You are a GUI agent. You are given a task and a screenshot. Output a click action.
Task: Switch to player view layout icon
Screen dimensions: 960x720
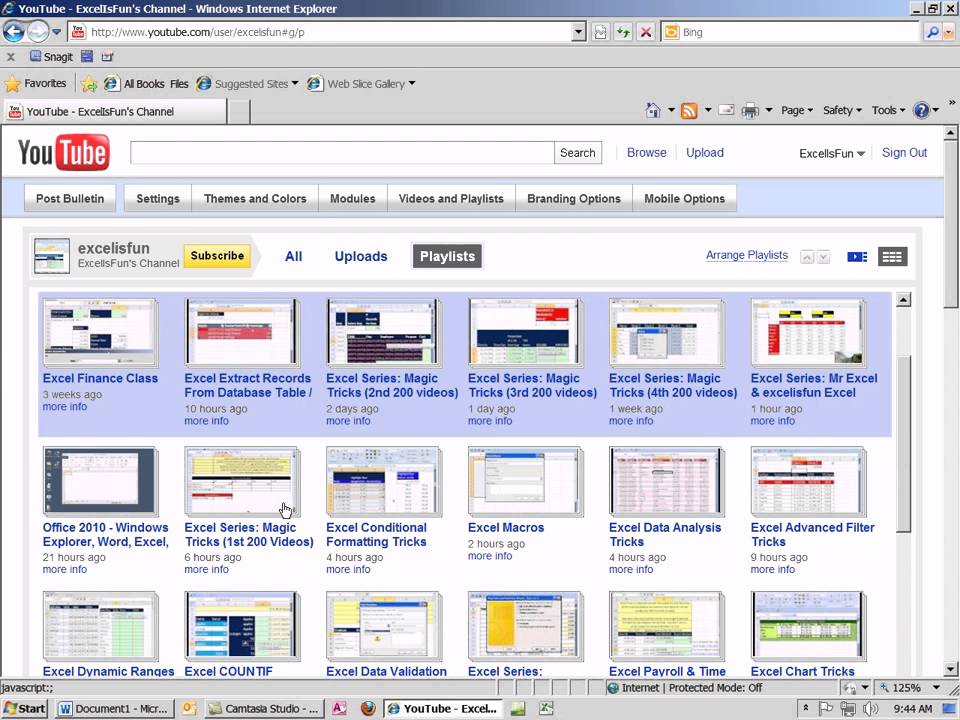click(x=857, y=257)
